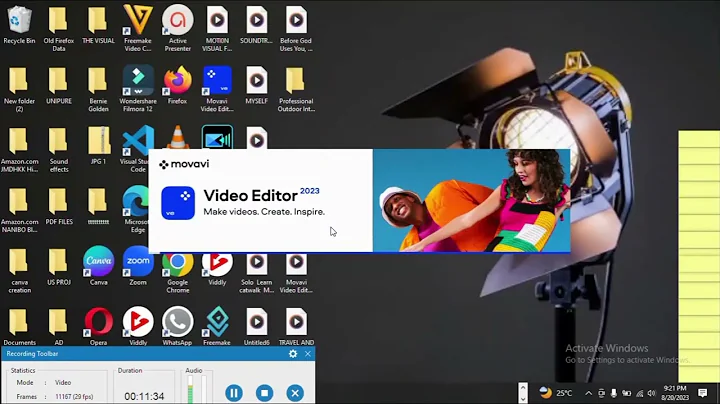Screen dimensions: 720x404
Task: Open the Recycle Bin icon
Action: tap(19, 25)
